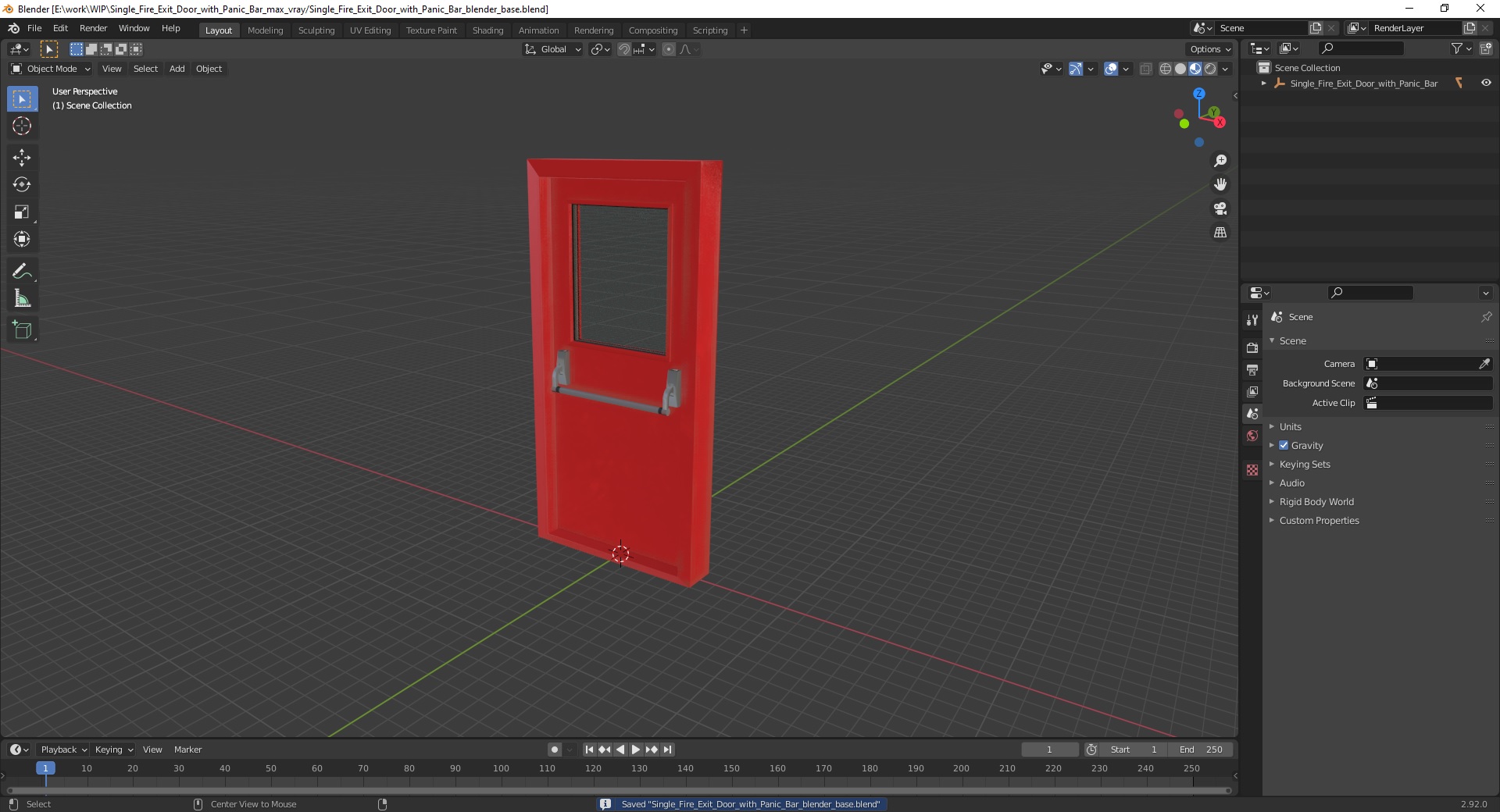
Task: Open the Object Mode dropdown
Action: pos(51,69)
